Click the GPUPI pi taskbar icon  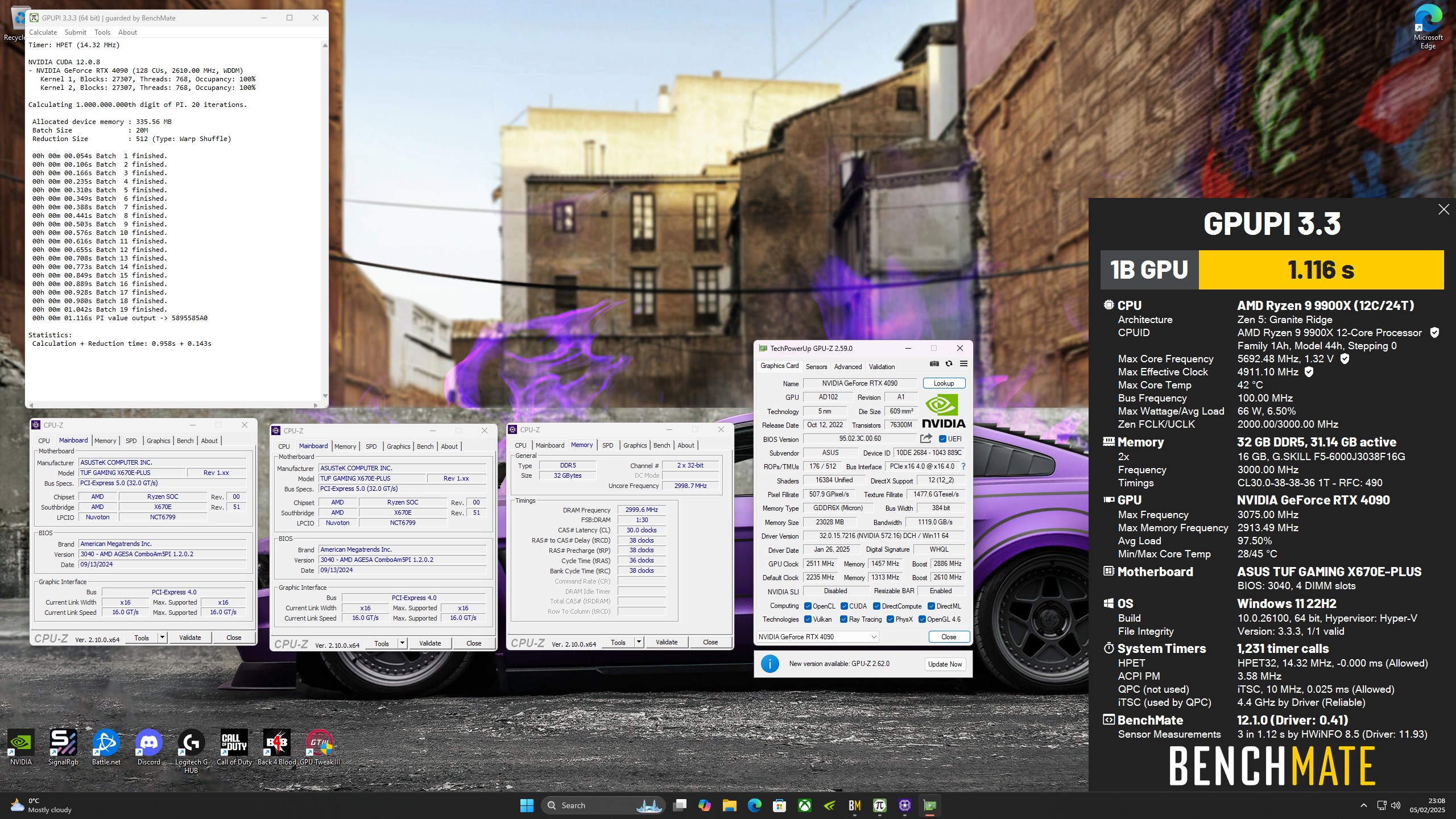(x=879, y=805)
